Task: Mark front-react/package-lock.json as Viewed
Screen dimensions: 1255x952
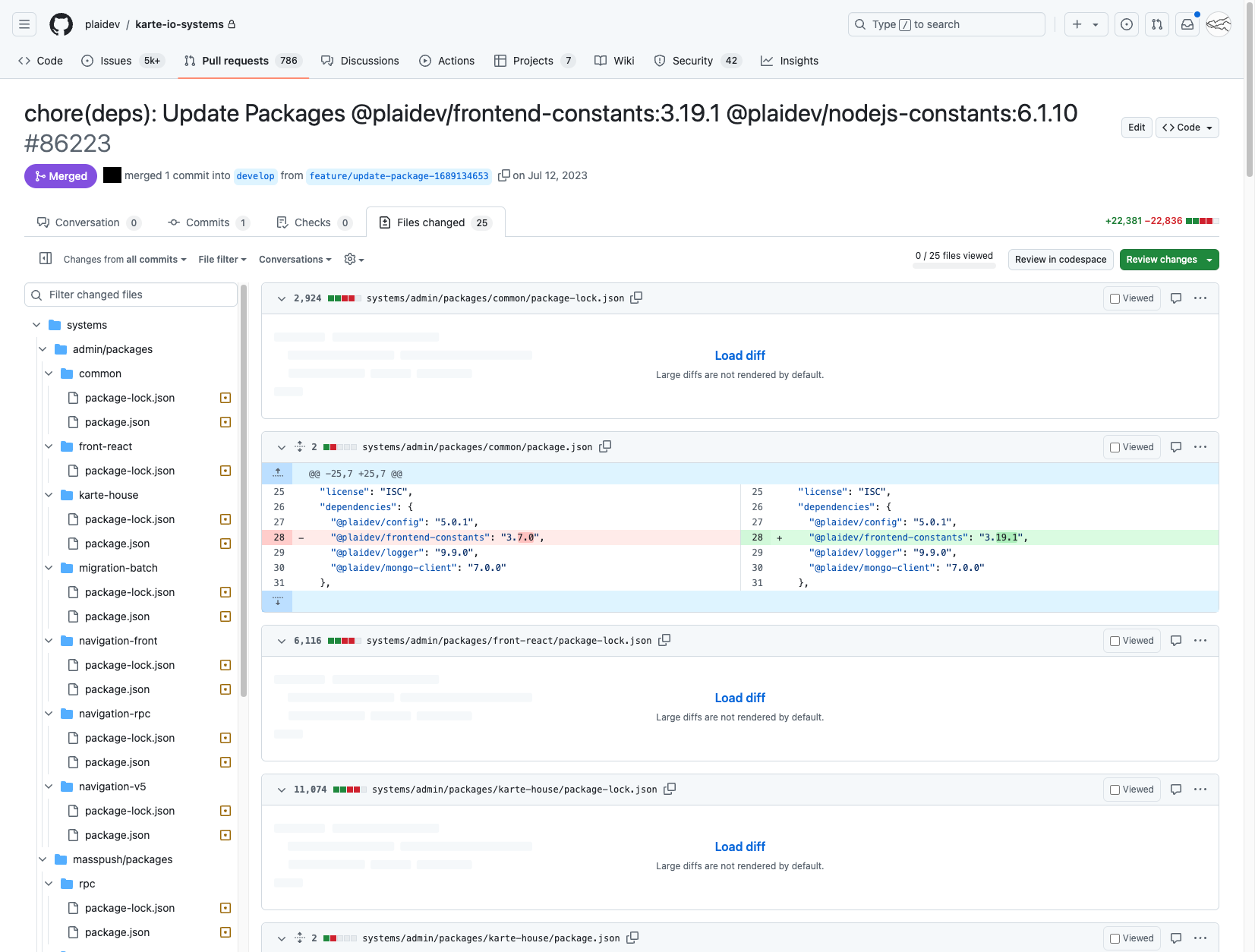Action: (1114, 640)
